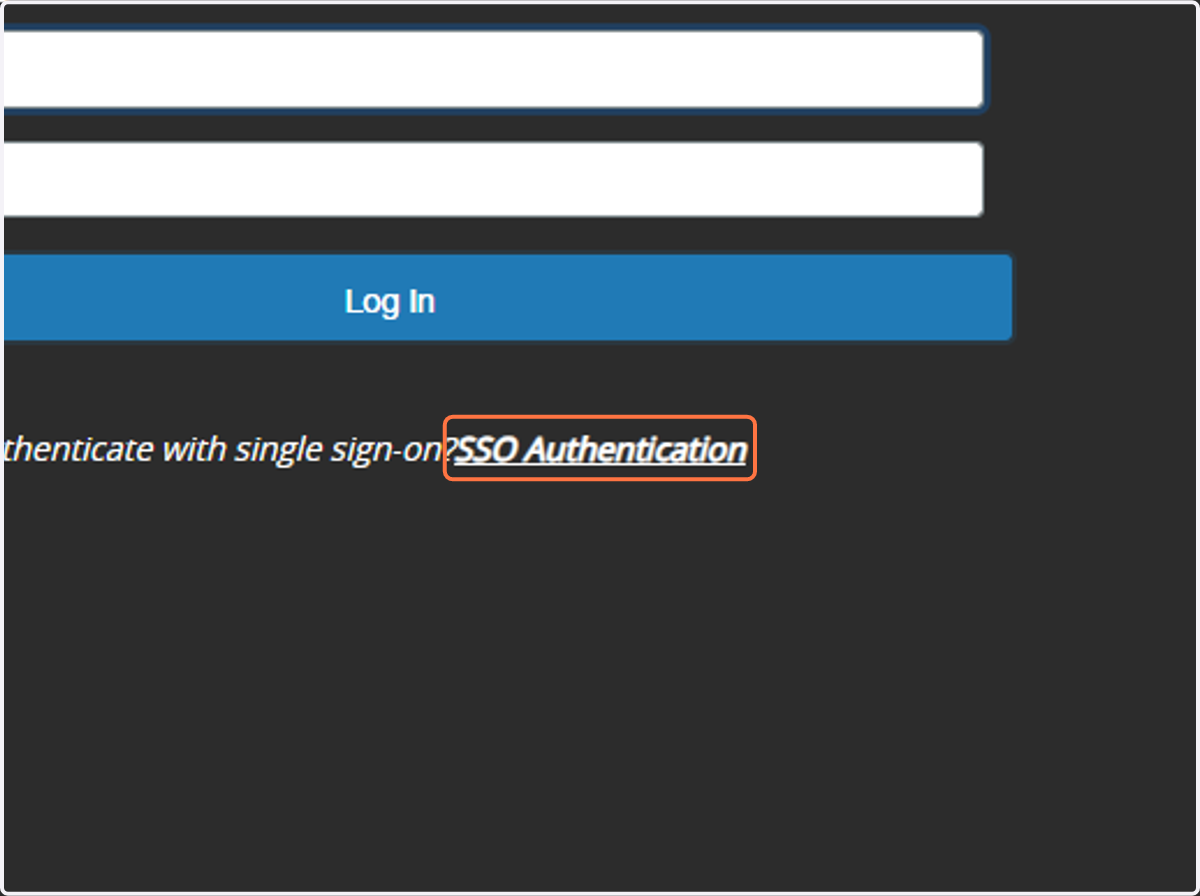Screen dimensions: 1200x896
Task: Open the SSO Authentication link
Action: pyautogui.click(x=601, y=450)
